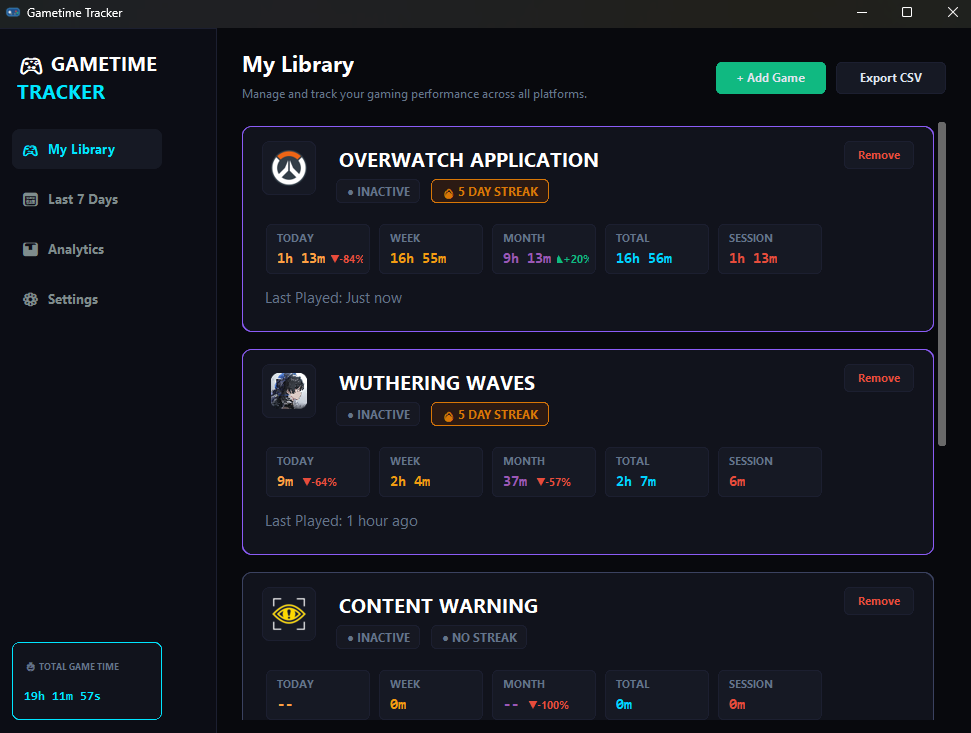This screenshot has width=971, height=733.
Task: Click the 'Manage and track' subtitle text
Action: (x=414, y=94)
